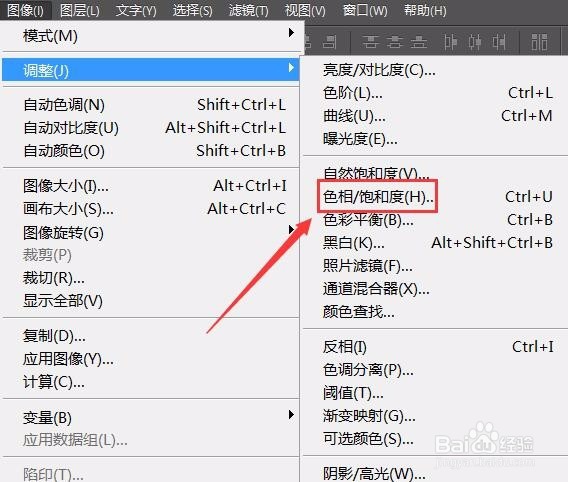Click the align right edges icon
This screenshot has height=482, width=568.
329,42
